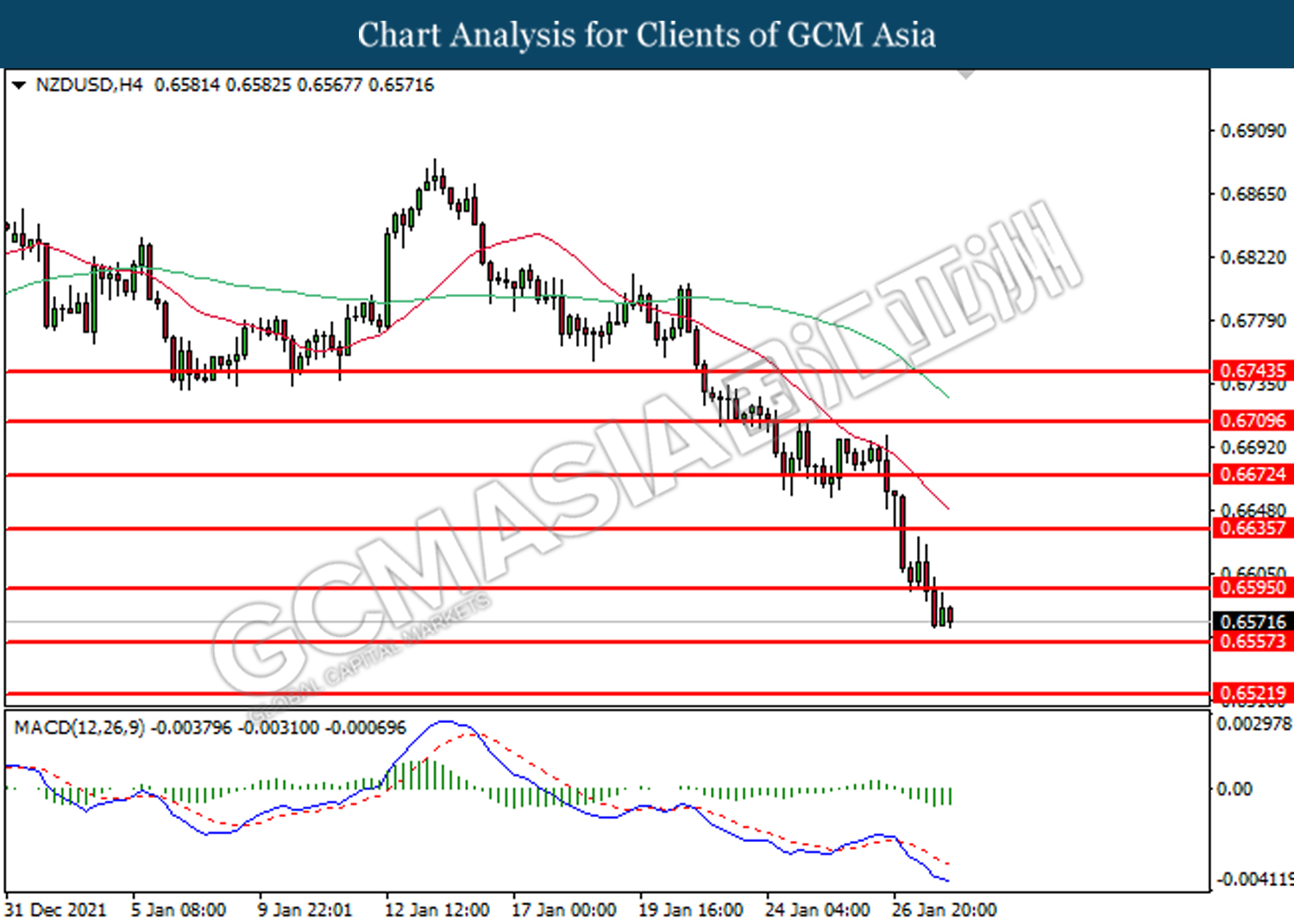Click the 17 Jan 00:00 time label
This screenshot has height=924, width=1294.
click(564, 910)
